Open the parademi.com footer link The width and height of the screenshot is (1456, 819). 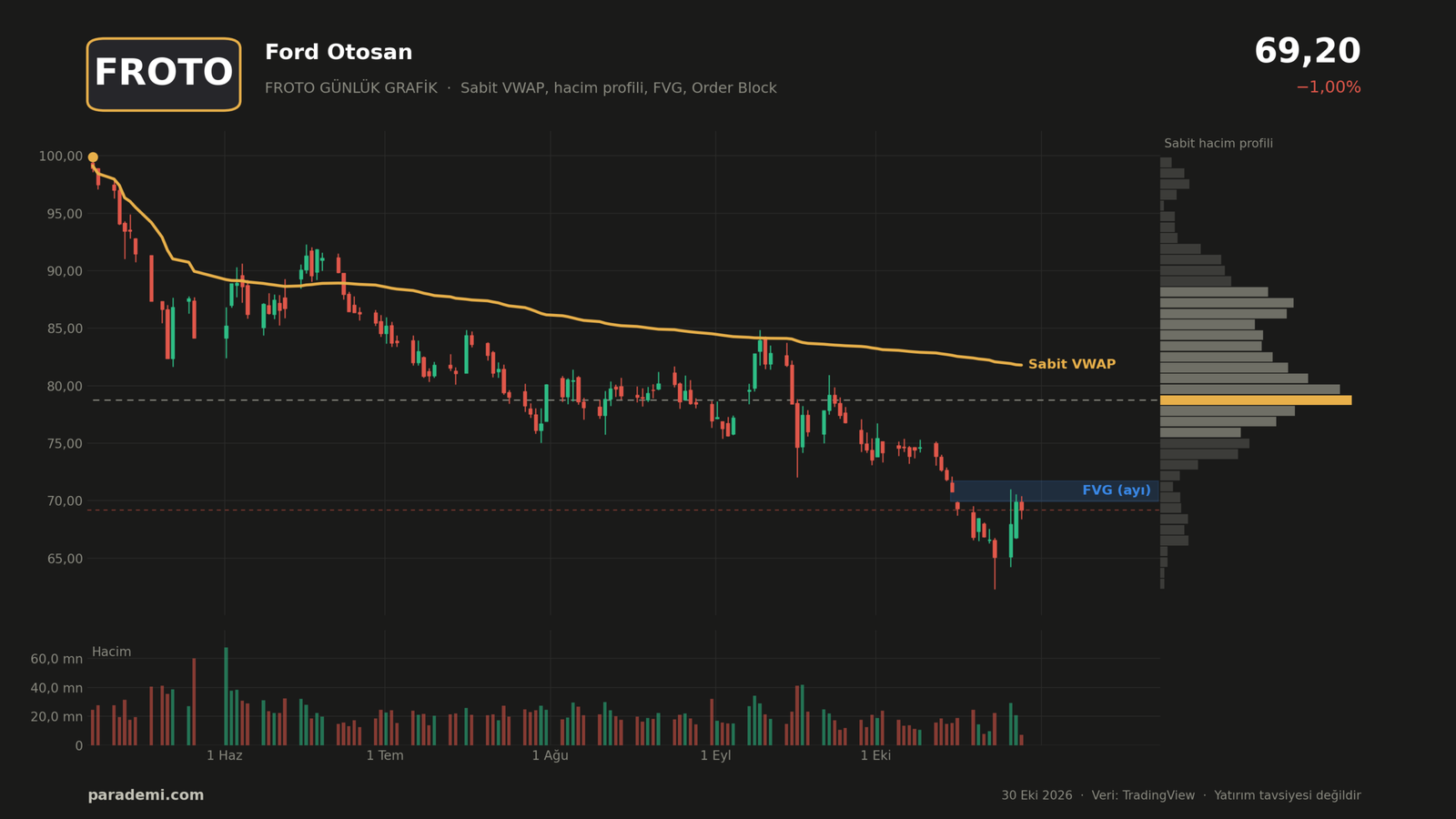(x=146, y=795)
